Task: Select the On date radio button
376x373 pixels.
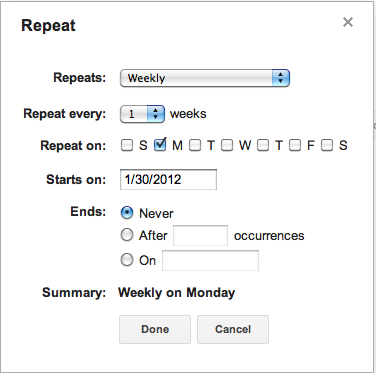Action: point(127,260)
